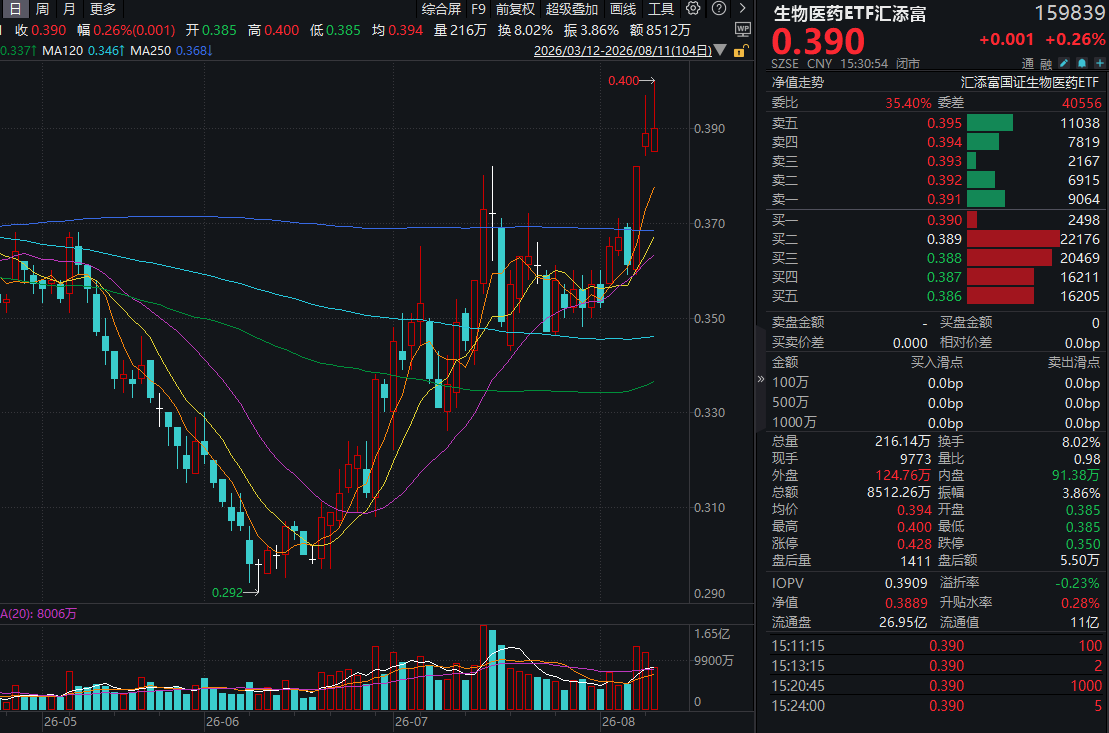
Task: Click the 委差 40556 value
Action: point(1081,103)
